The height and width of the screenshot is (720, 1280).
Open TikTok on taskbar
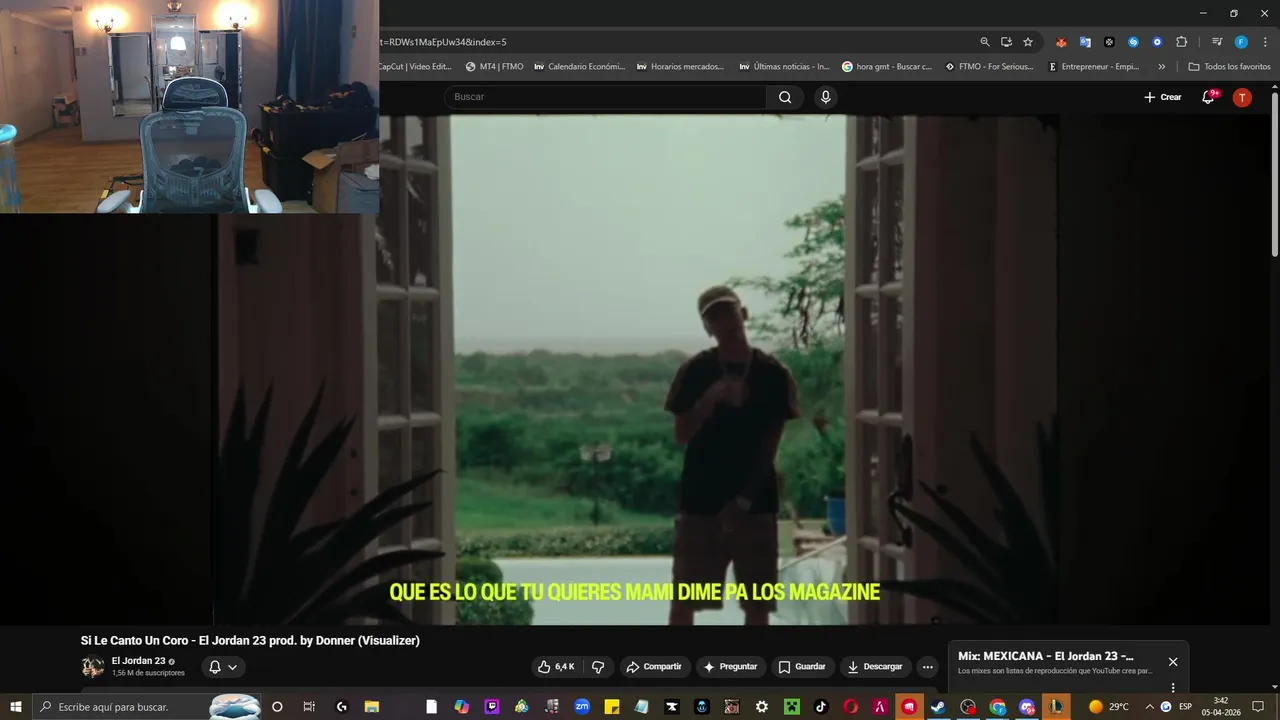point(821,707)
